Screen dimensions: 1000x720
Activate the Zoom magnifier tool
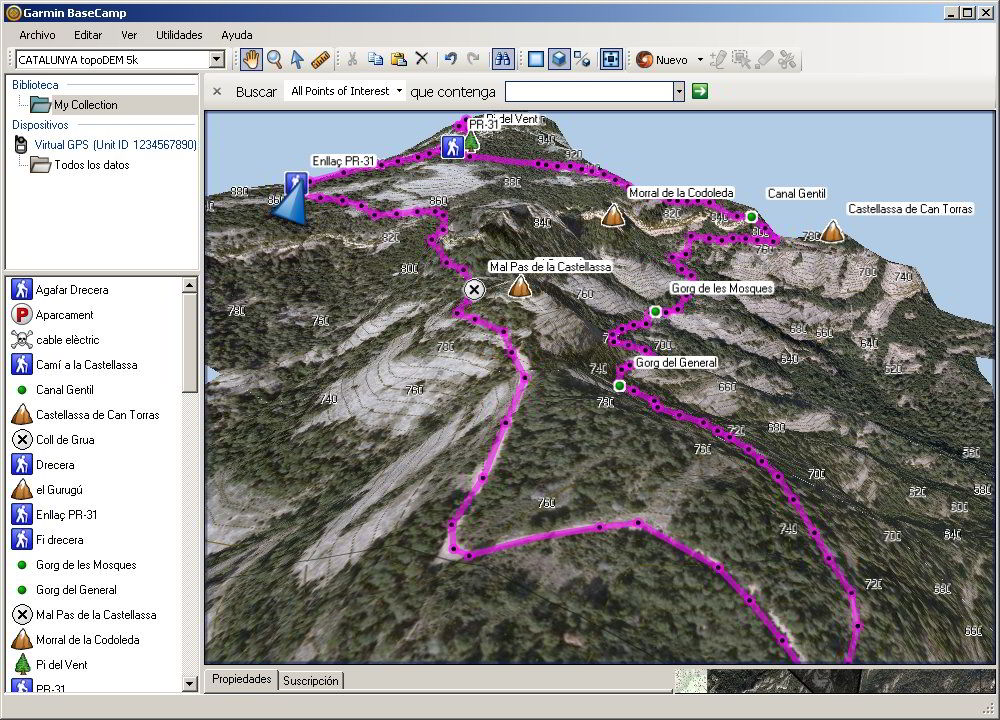(x=274, y=60)
